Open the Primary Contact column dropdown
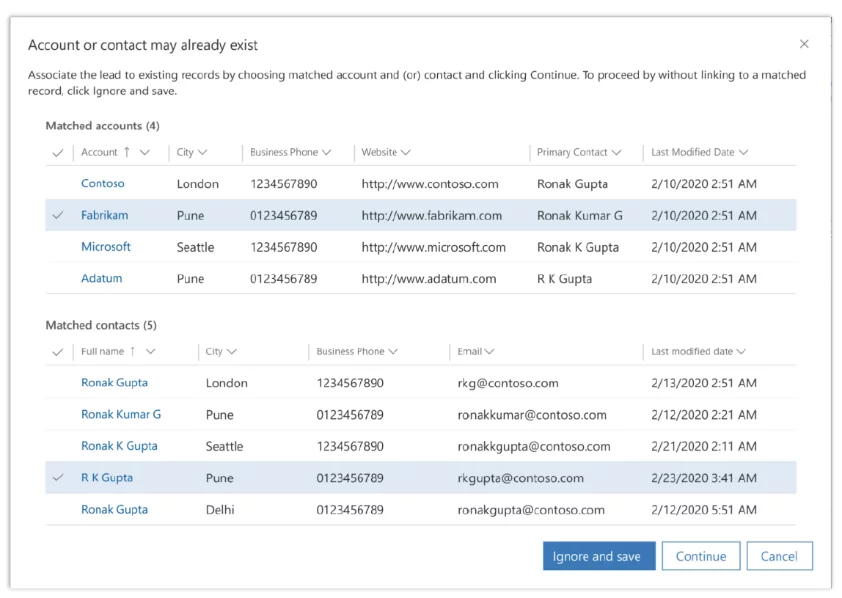The width and height of the screenshot is (842, 598). [616, 152]
